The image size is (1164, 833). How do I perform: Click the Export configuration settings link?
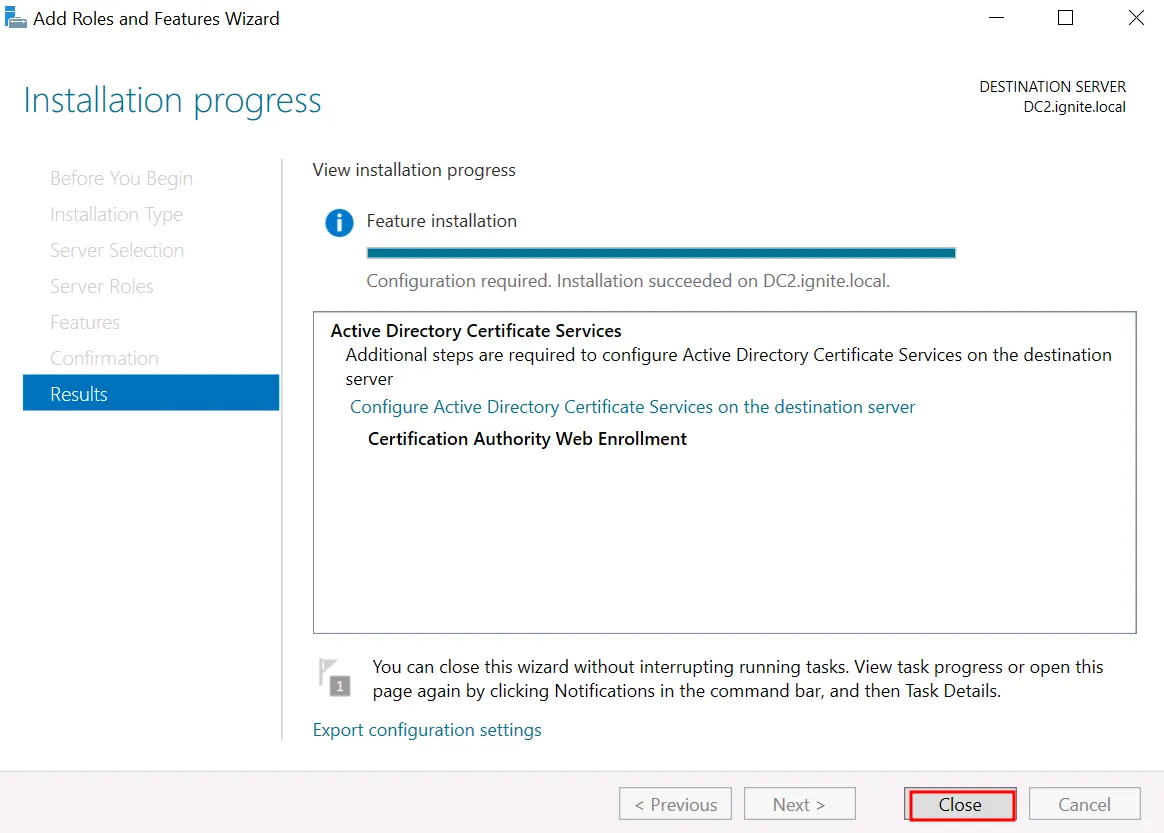click(427, 730)
